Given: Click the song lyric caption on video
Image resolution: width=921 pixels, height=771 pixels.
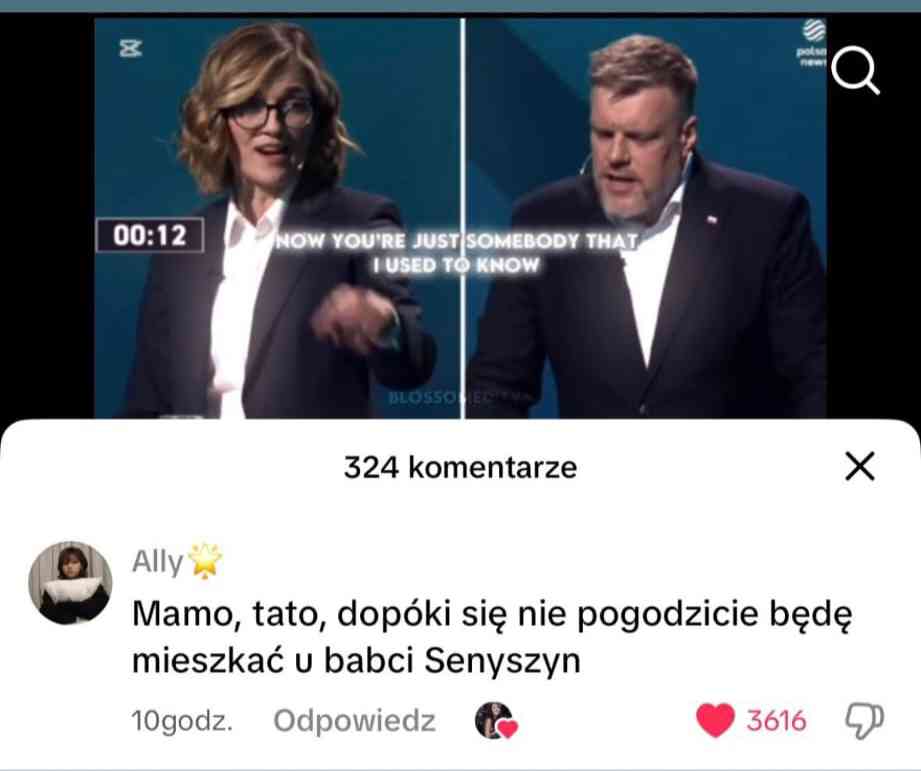Looking at the screenshot, I should point(457,253).
